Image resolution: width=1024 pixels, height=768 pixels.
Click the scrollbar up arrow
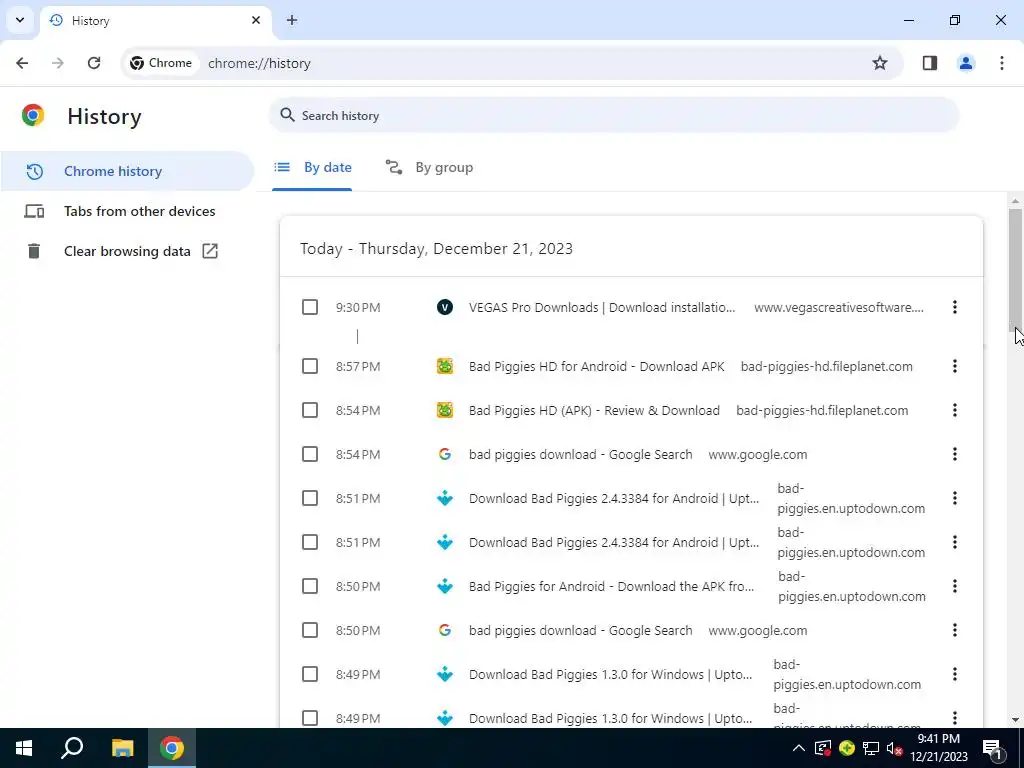[x=1015, y=201]
